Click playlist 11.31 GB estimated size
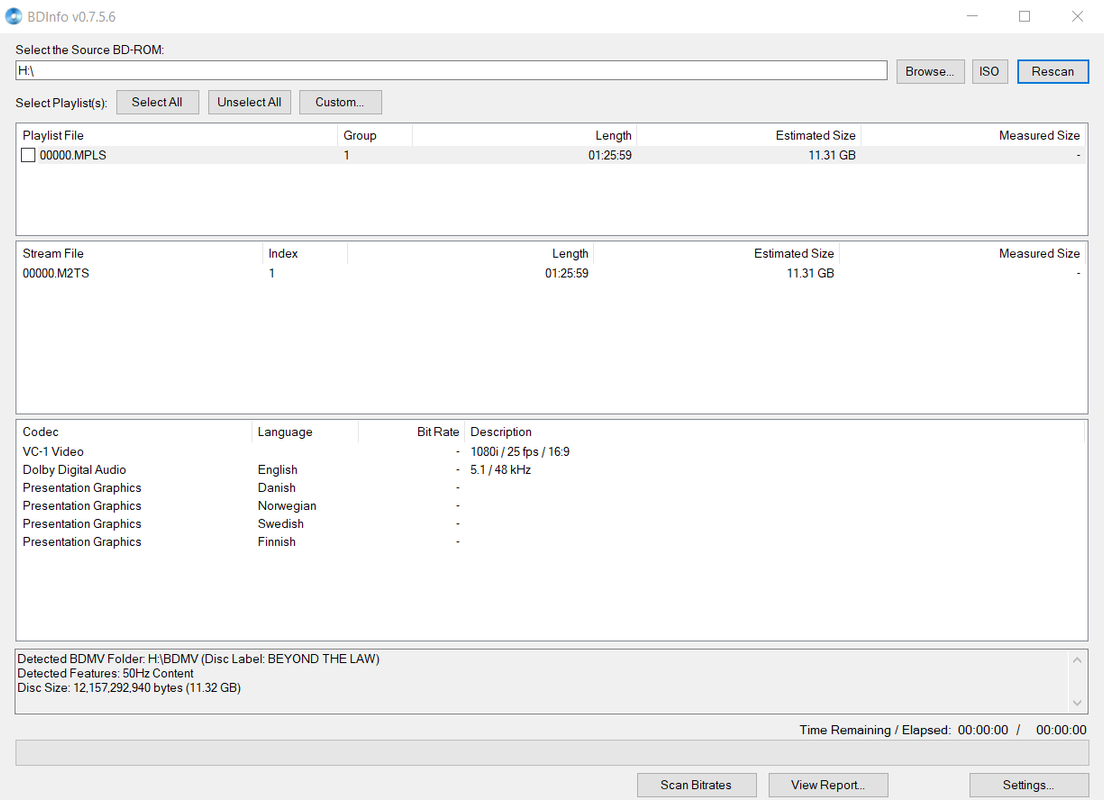 pyautogui.click(x=832, y=155)
